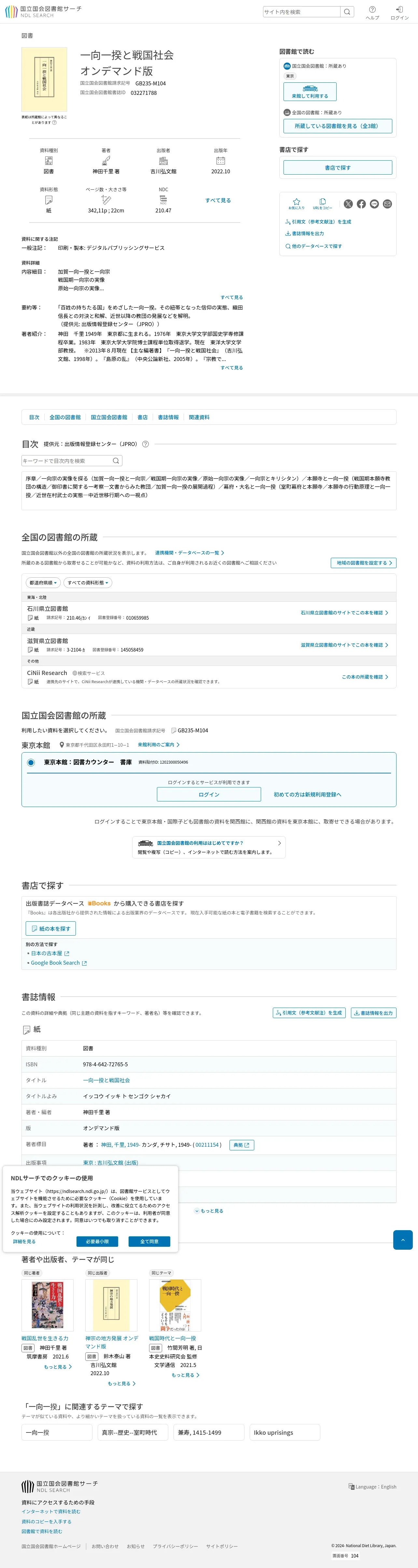
Task: Copy URL with URLをコピー icon
Action: (x=323, y=204)
